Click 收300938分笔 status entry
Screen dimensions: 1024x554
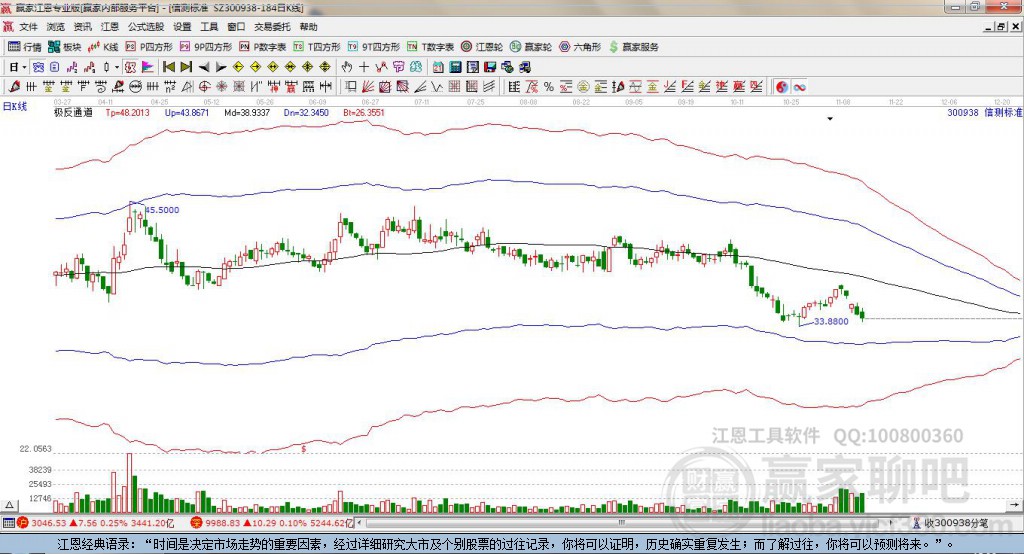click(951, 523)
